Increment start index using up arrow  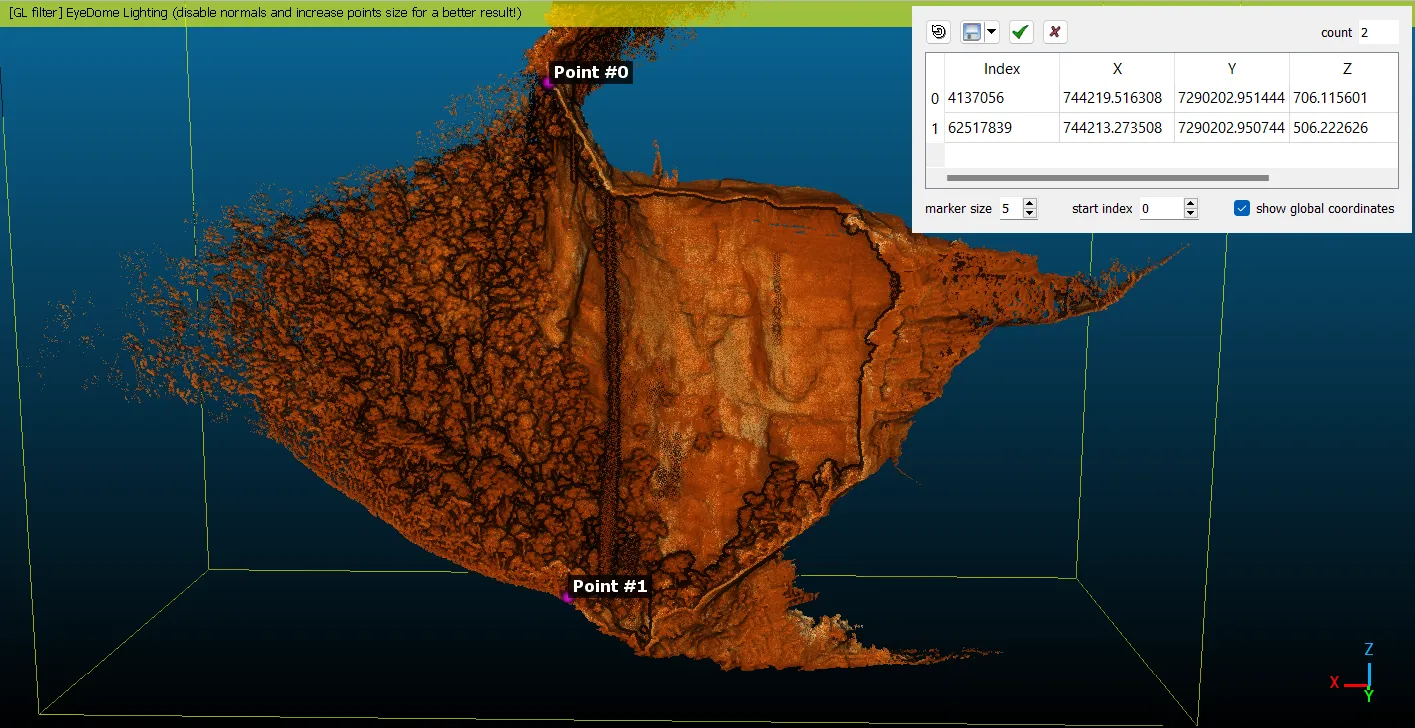pos(1190,203)
